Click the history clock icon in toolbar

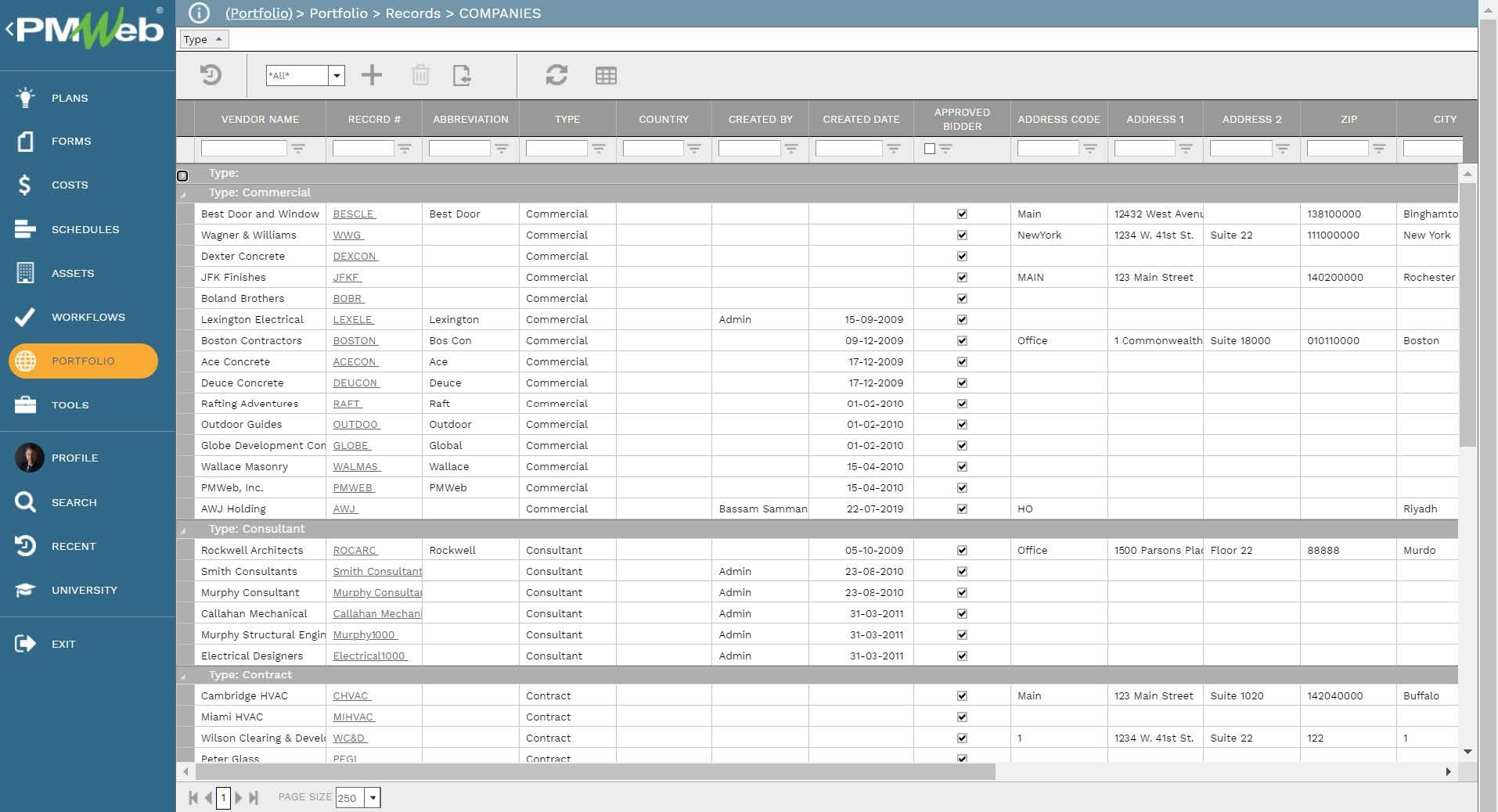click(x=211, y=75)
